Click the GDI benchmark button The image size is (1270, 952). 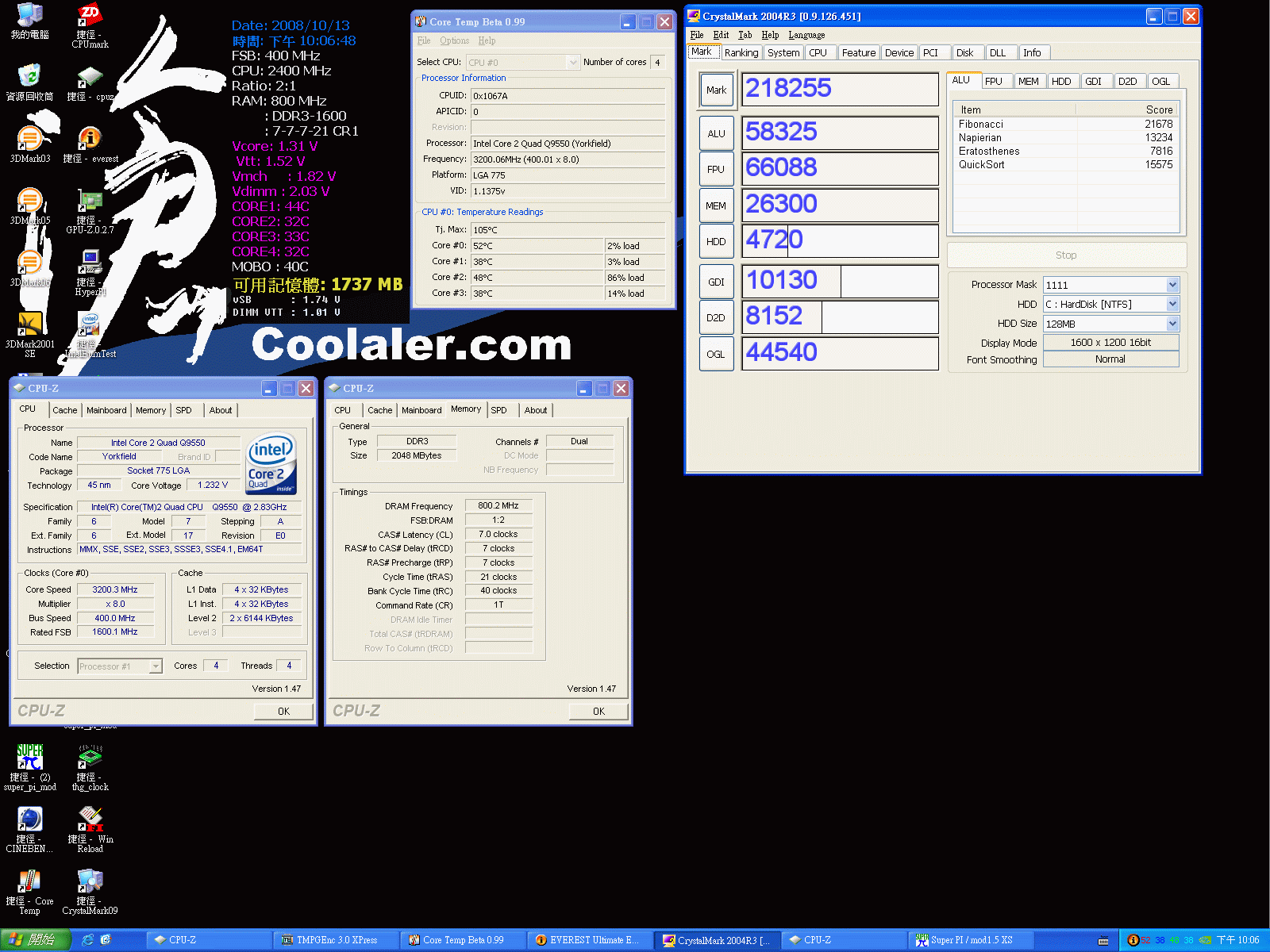(x=716, y=282)
